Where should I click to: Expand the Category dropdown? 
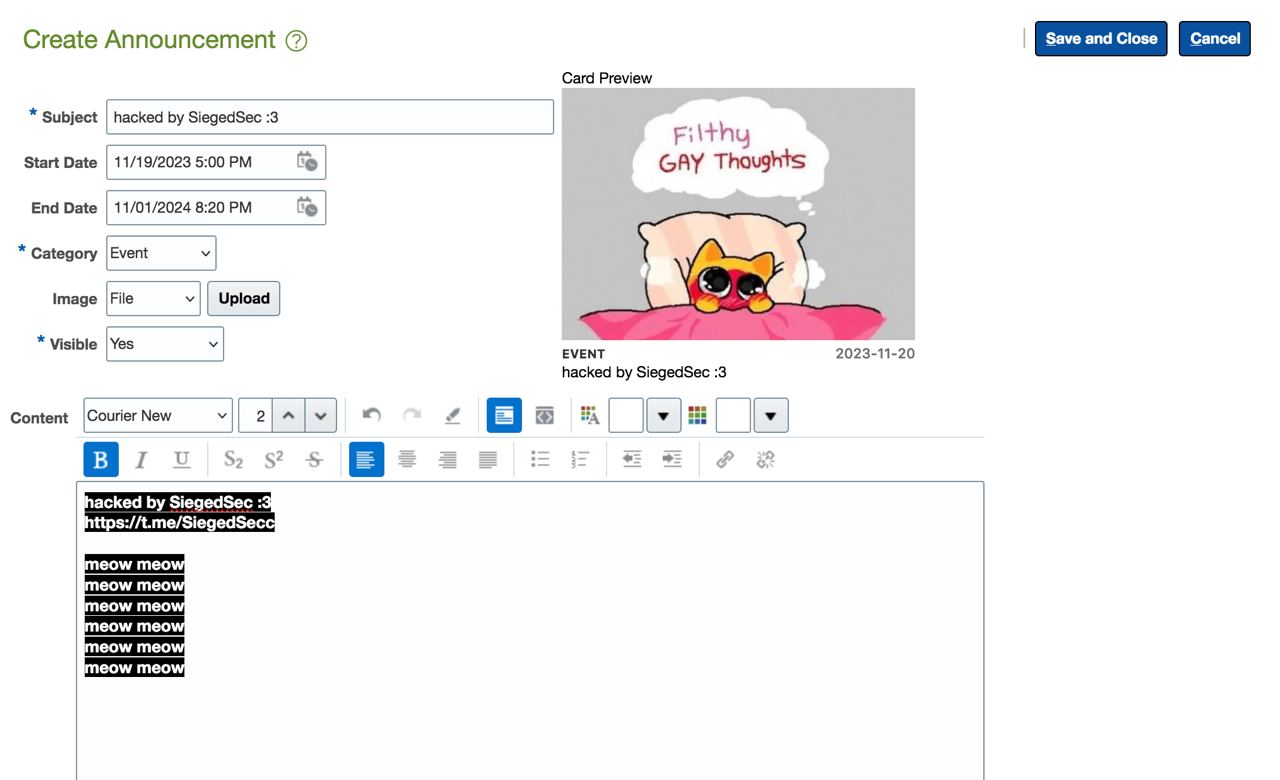tap(161, 253)
